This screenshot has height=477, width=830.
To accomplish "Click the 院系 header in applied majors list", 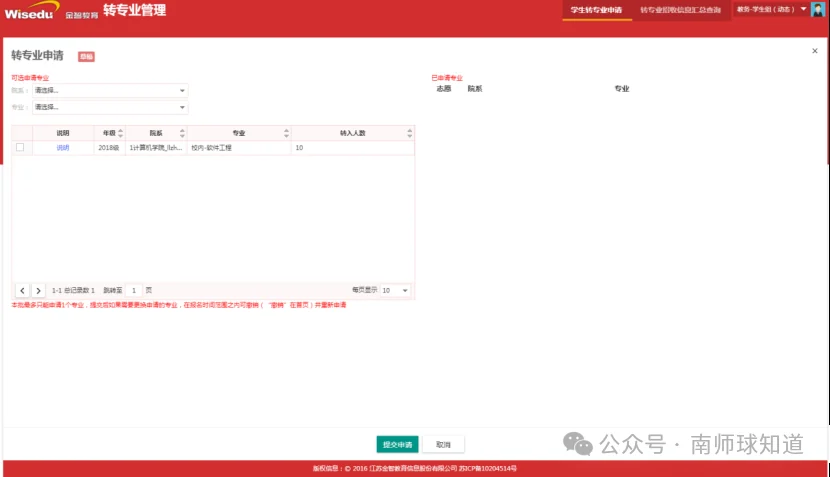I will 475,88.
